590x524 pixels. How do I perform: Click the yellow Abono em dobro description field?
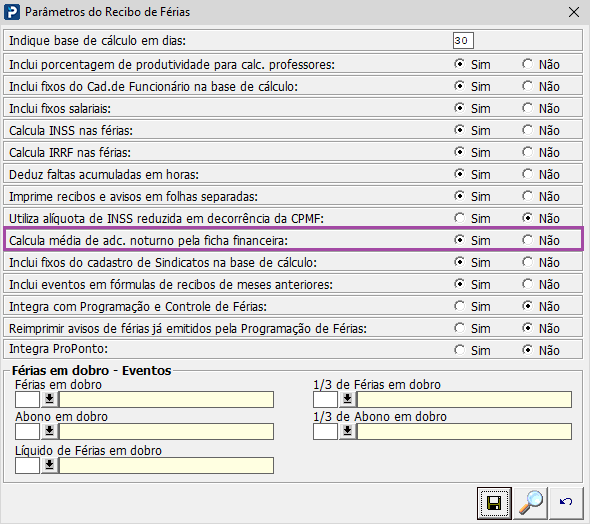[x=166, y=431]
